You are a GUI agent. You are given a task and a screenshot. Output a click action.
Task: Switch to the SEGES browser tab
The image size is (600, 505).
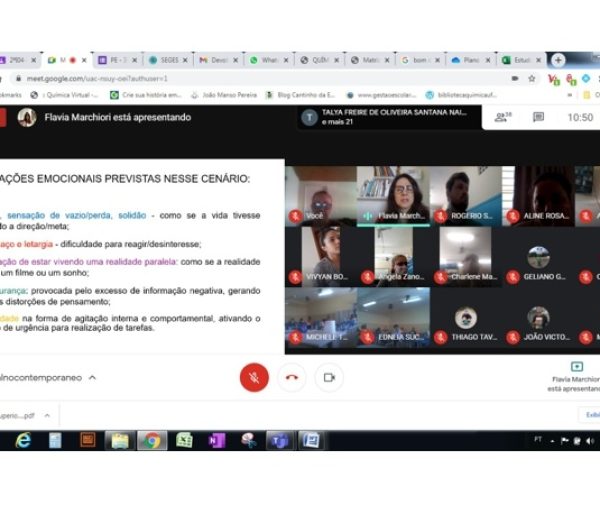pos(167,60)
